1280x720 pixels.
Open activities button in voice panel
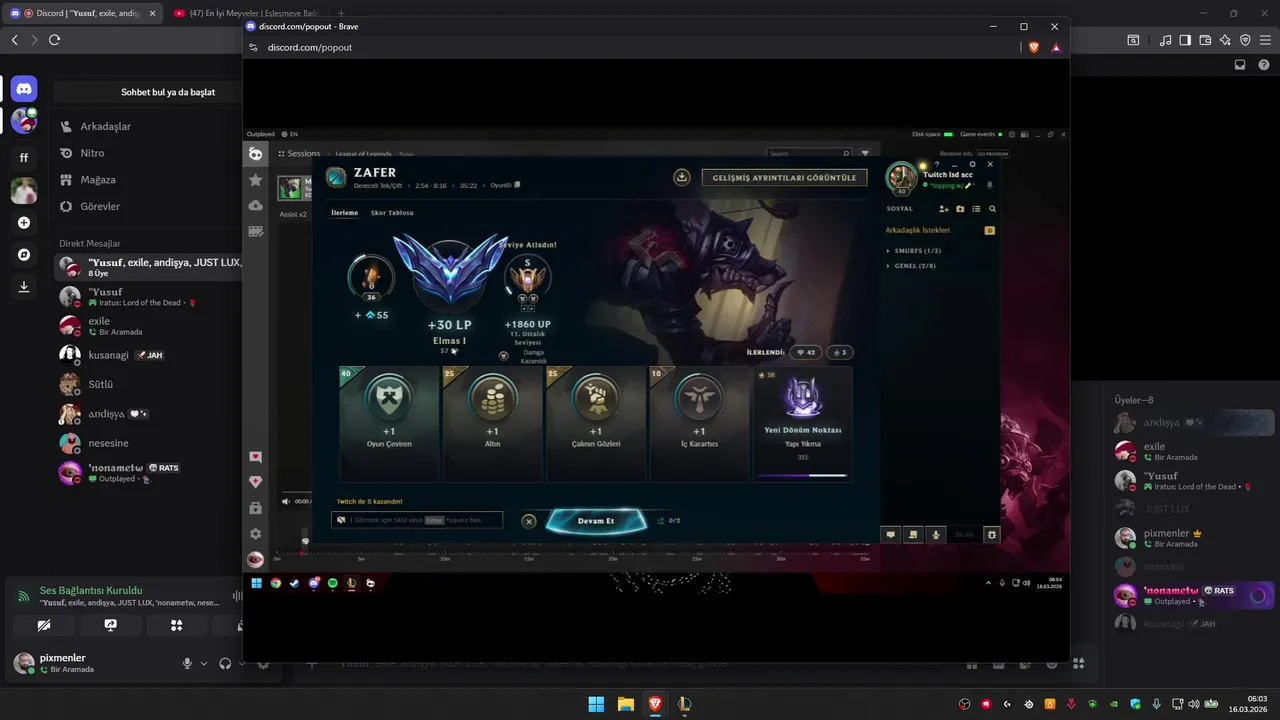(177, 625)
